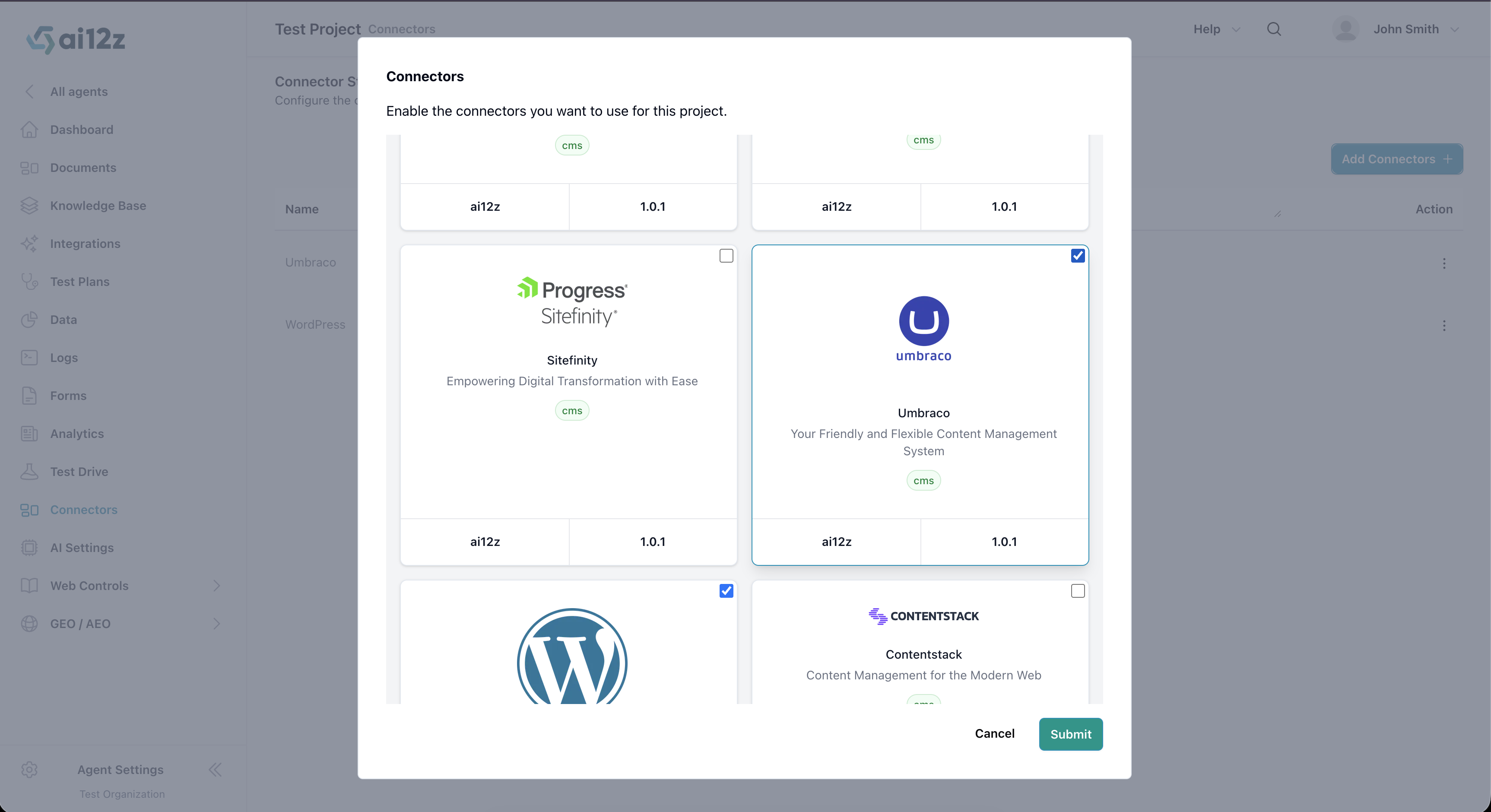Click the Web Controls book icon
The height and width of the screenshot is (812, 1491).
tap(29, 586)
